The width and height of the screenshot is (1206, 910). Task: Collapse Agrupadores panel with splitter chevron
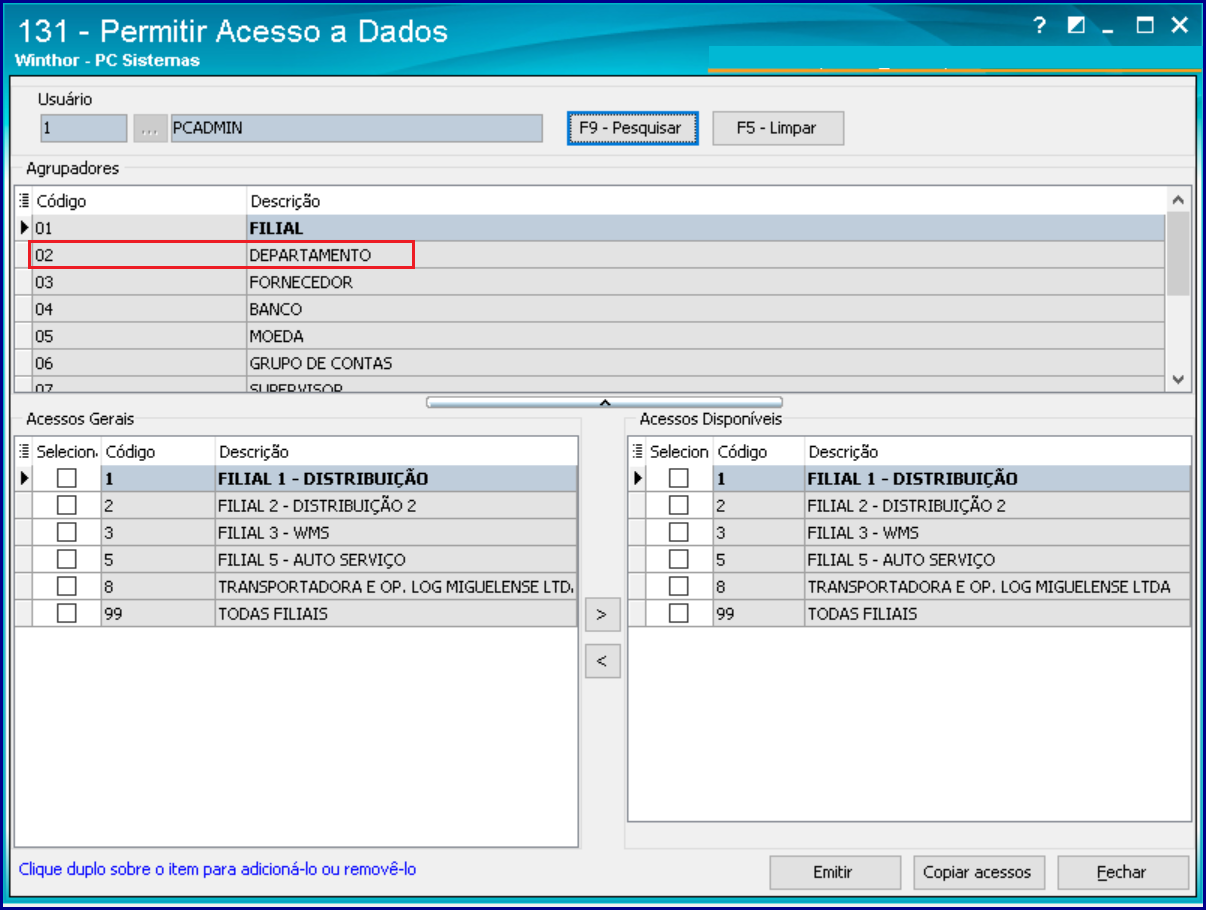[605, 403]
